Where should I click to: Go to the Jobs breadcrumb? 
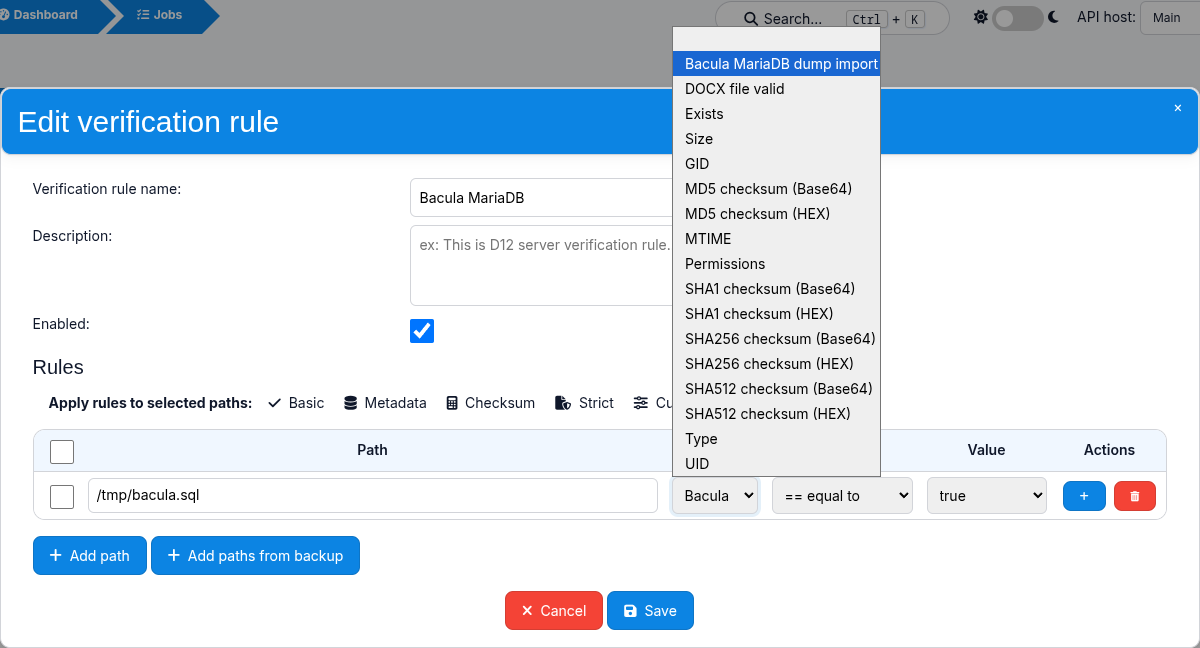click(x=160, y=16)
